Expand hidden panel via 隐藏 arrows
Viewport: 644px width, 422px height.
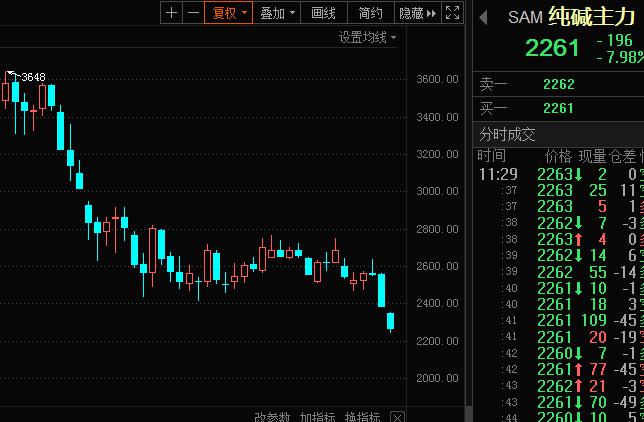(x=418, y=13)
